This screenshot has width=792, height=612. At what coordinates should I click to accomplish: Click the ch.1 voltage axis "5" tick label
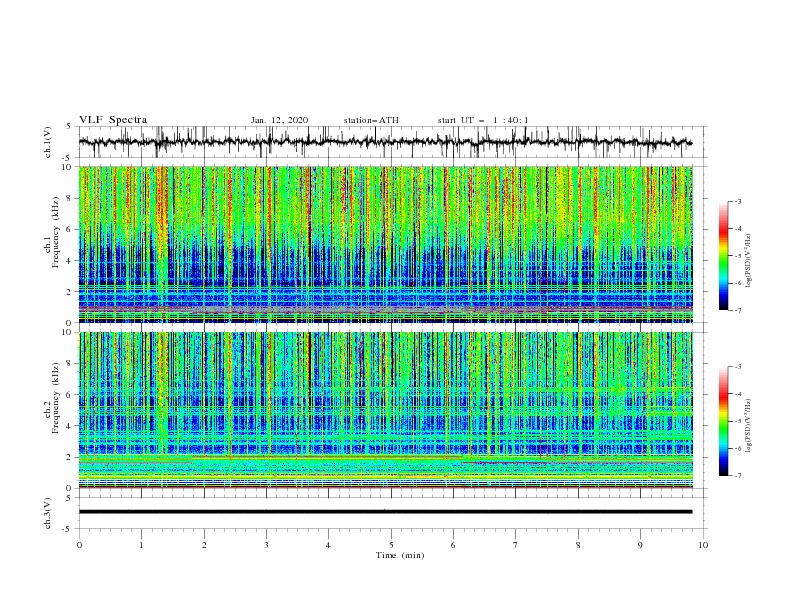(69, 126)
